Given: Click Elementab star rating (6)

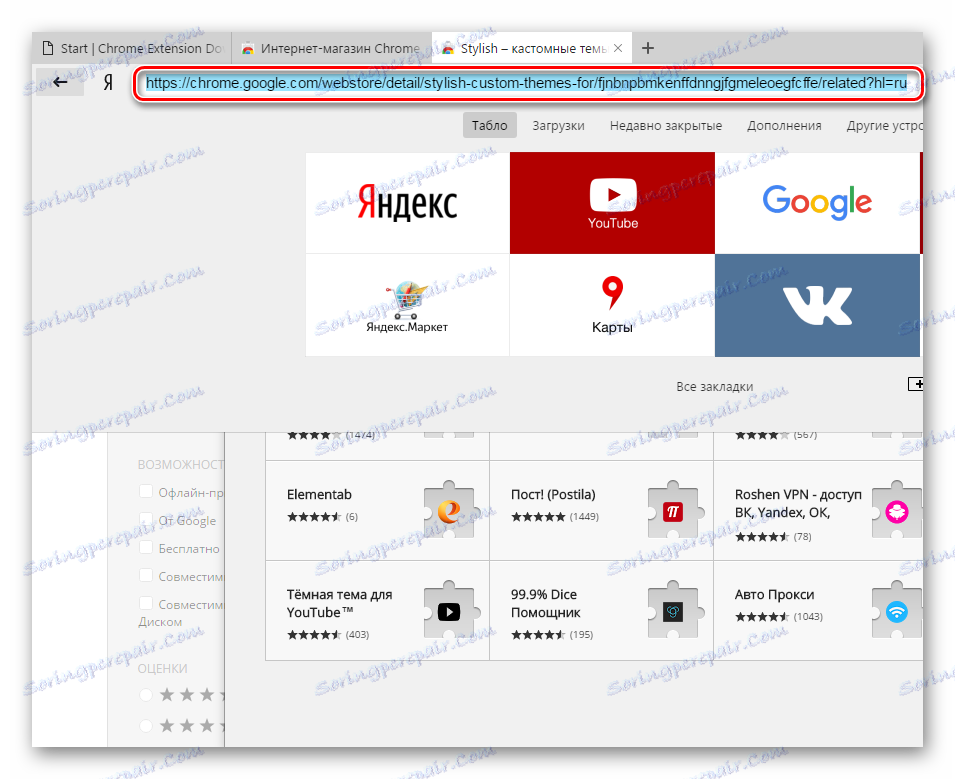Looking at the screenshot, I should point(322,517).
